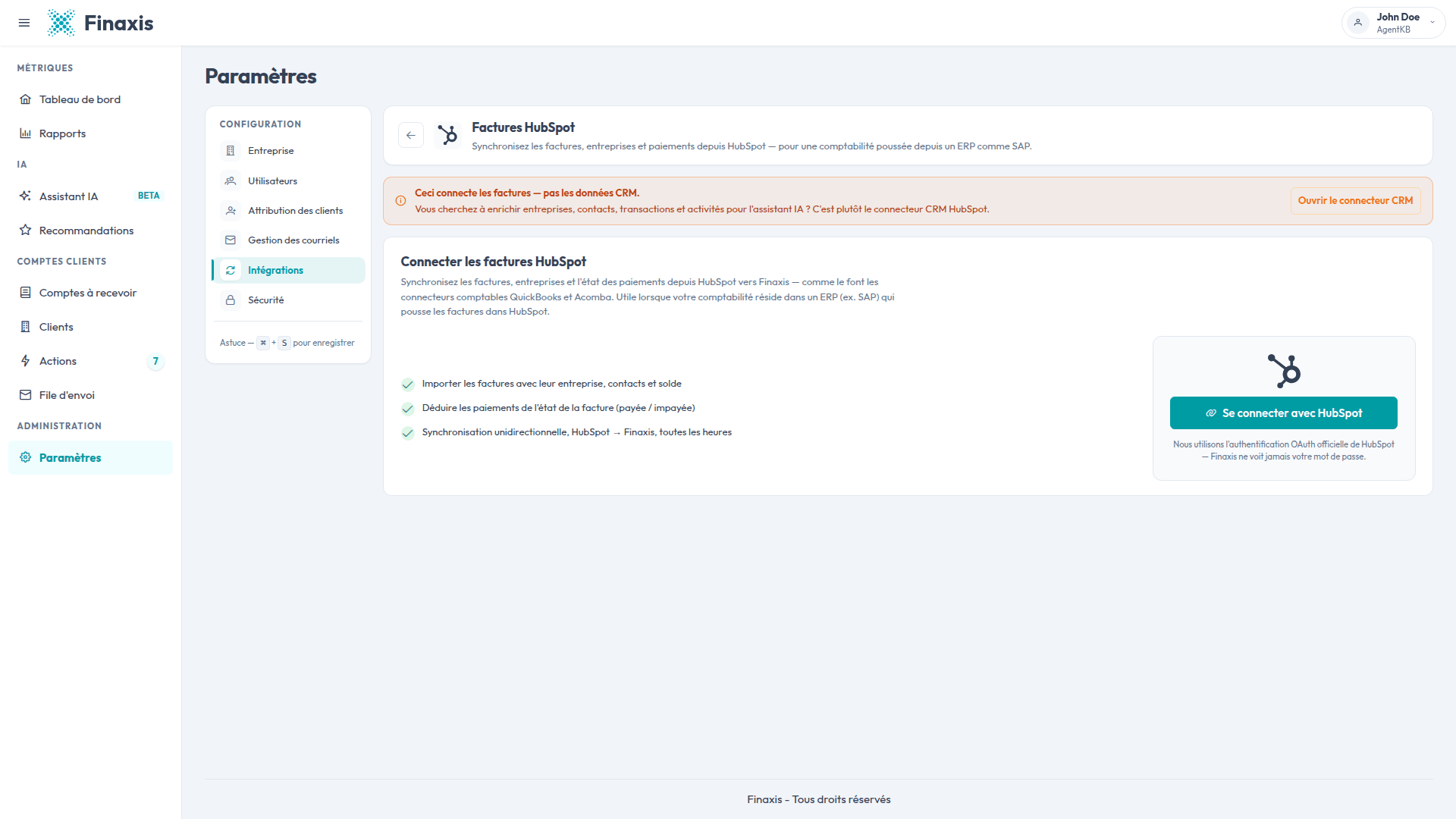Open Attribution des clients

pyautogui.click(x=288, y=211)
